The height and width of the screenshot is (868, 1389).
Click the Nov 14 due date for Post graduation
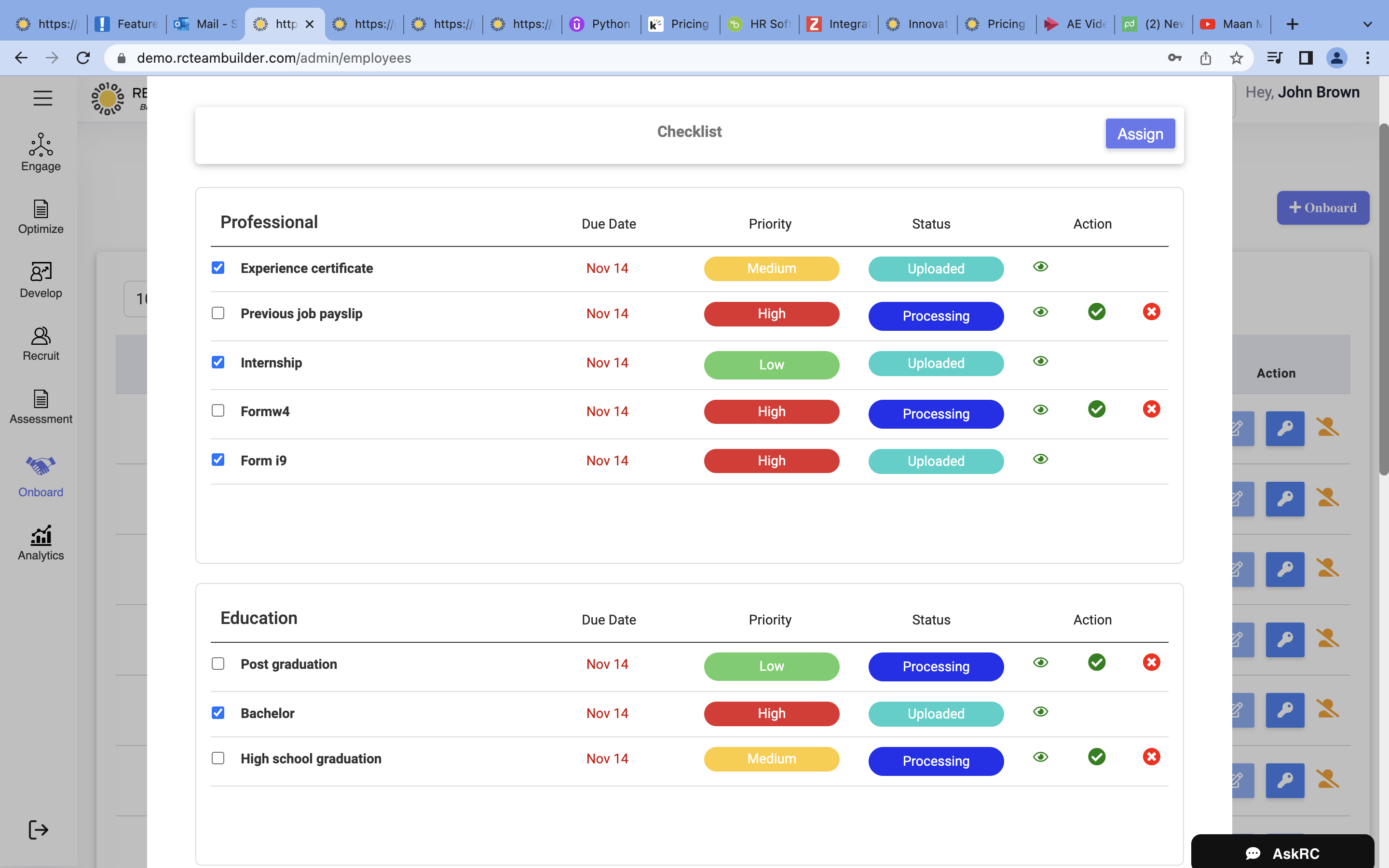pos(607,664)
